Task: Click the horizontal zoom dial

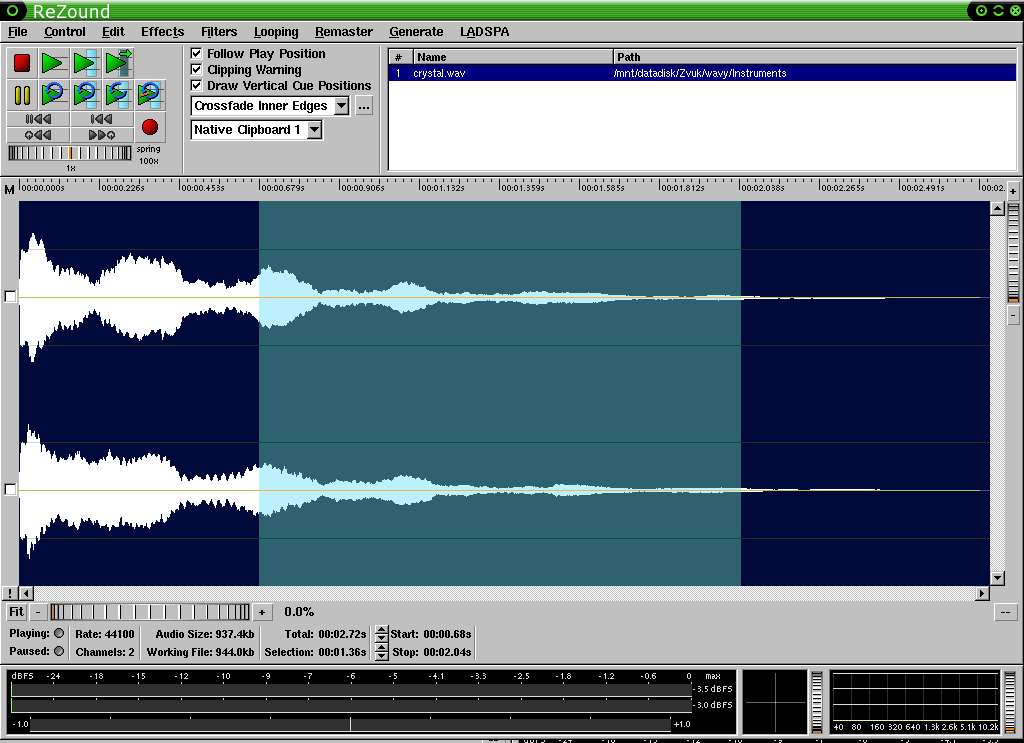Action: tap(150, 612)
